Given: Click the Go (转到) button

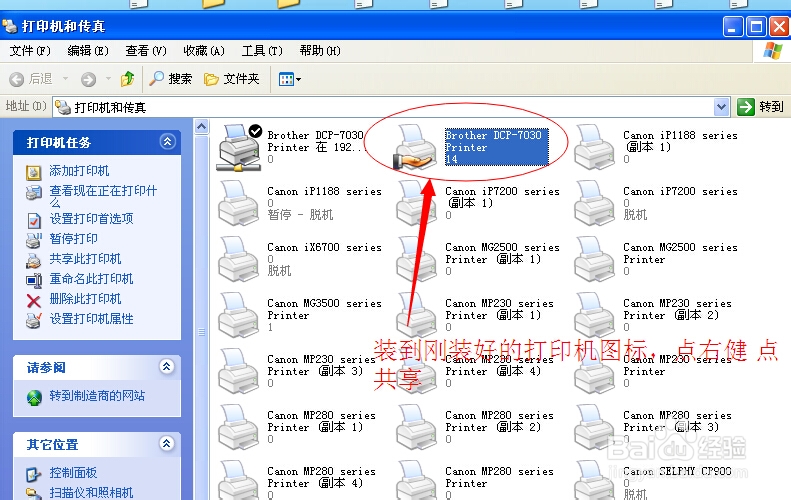Looking at the screenshot, I should (x=760, y=107).
